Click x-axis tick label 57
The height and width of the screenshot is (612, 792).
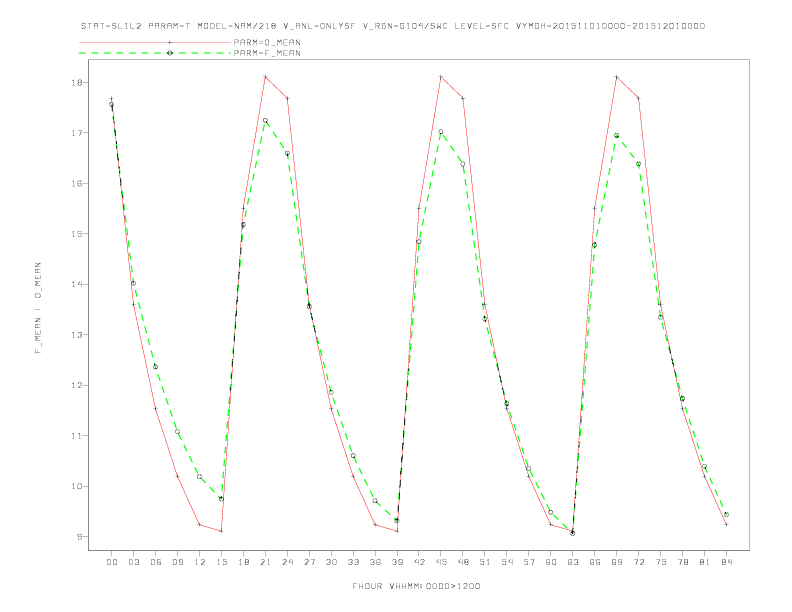tap(529, 562)
